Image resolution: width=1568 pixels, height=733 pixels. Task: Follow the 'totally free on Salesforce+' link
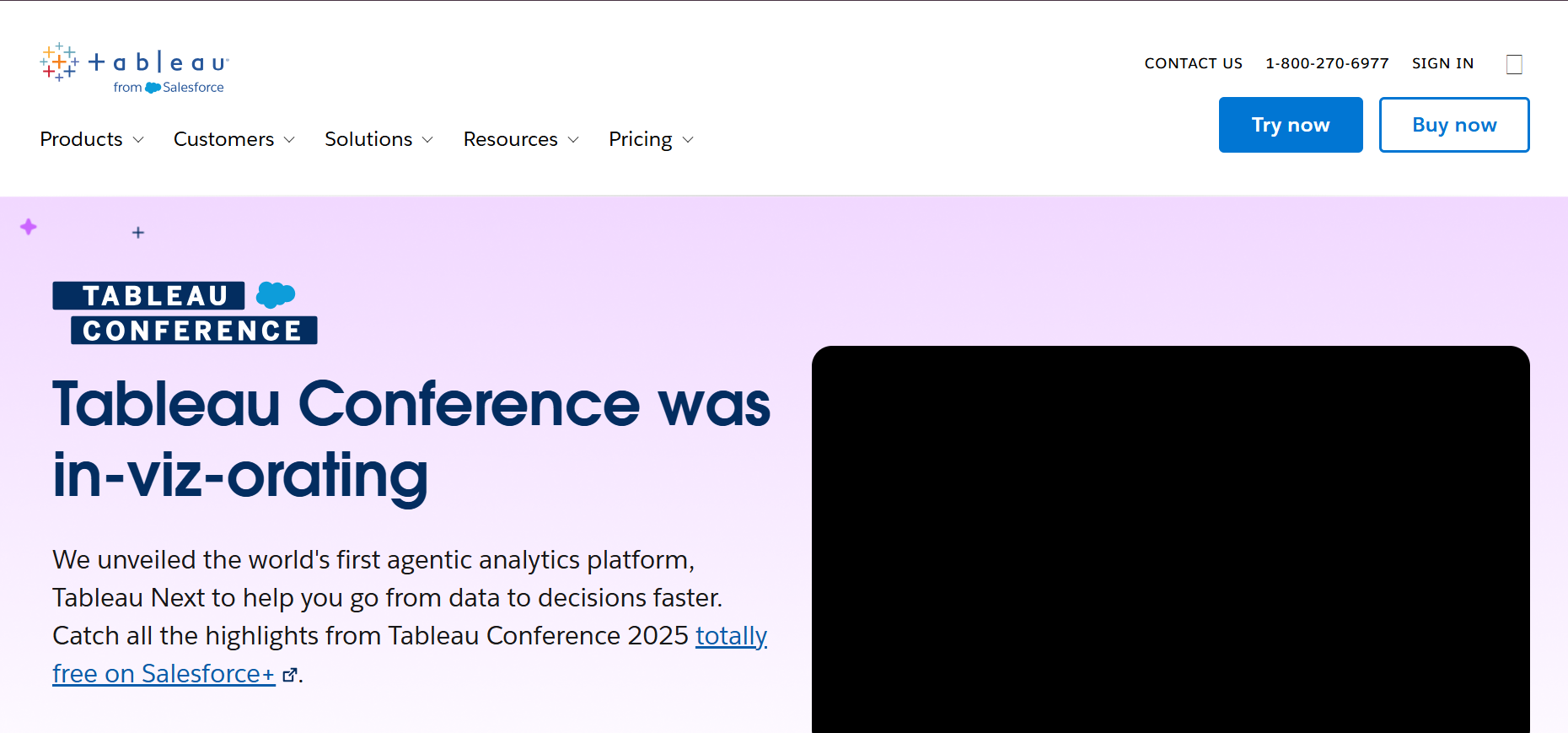[x=164, y=674]
